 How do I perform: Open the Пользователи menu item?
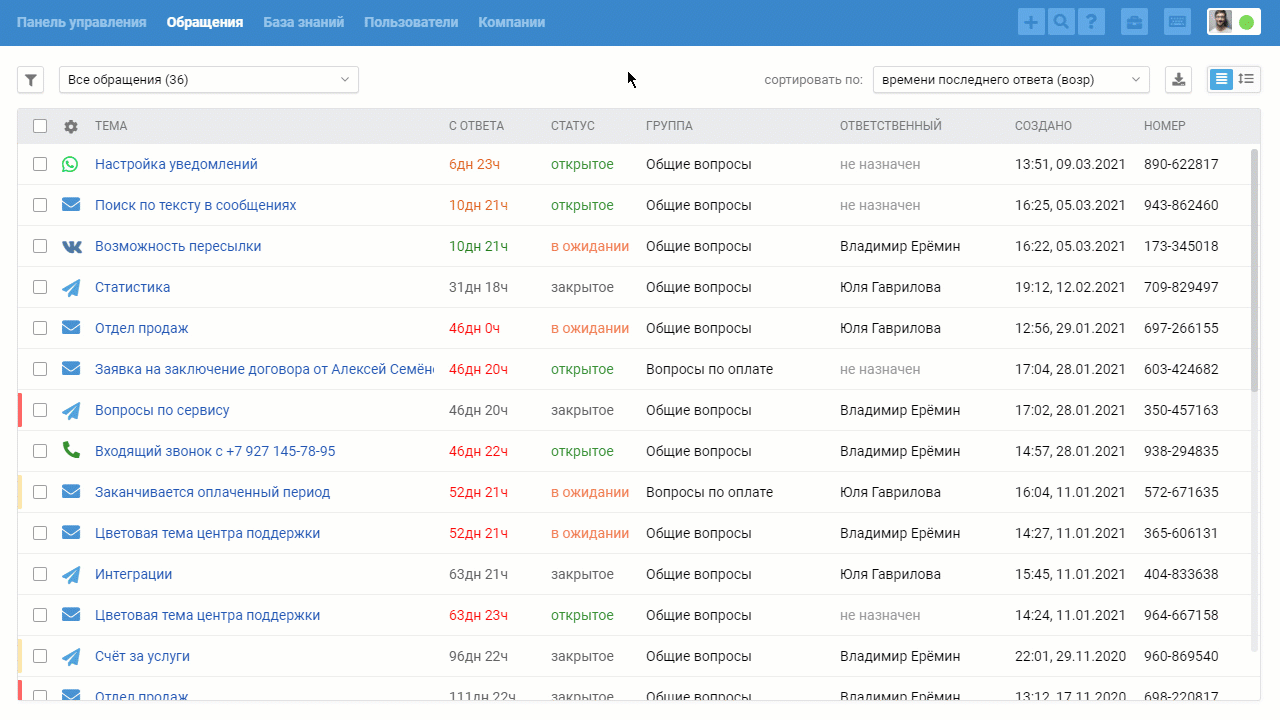411,22
